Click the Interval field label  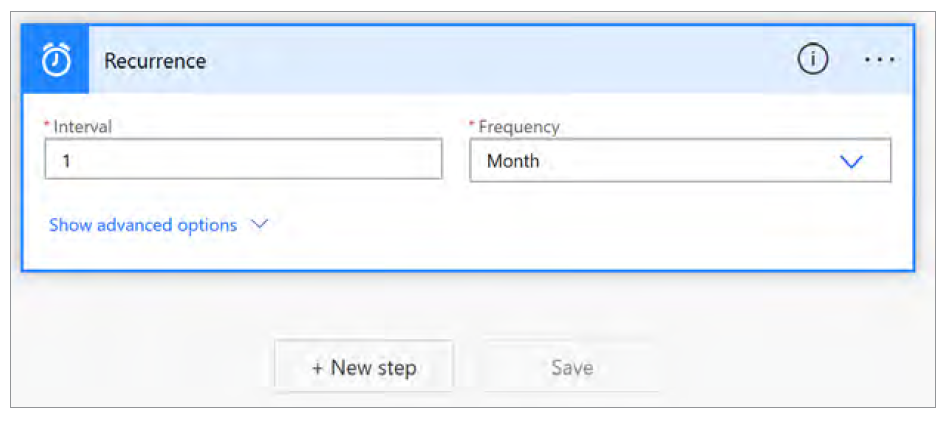(x=82, y=127)
